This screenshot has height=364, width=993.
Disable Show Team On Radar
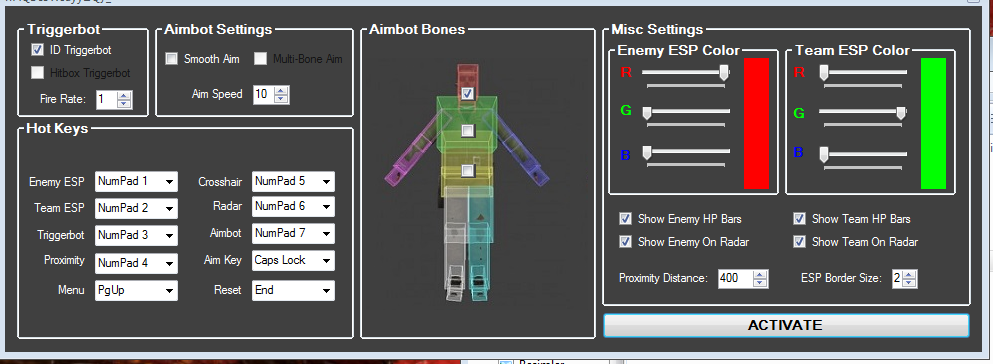pyautogui.click(x=800, y=242)
